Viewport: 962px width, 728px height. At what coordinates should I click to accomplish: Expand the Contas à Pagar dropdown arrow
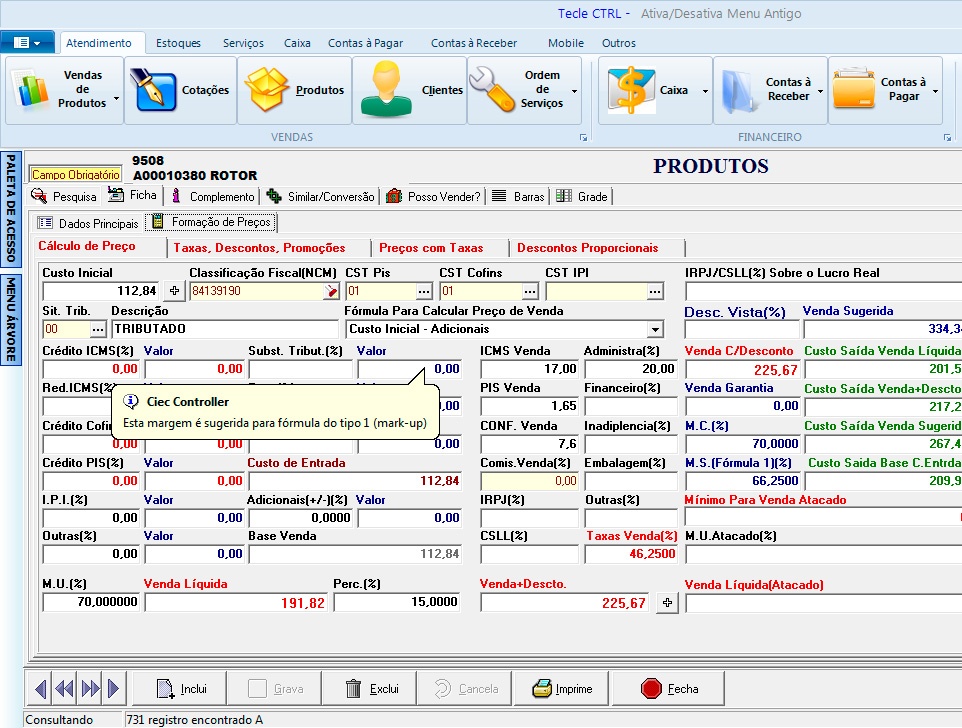pyautogui.click(x=935, y=91)
